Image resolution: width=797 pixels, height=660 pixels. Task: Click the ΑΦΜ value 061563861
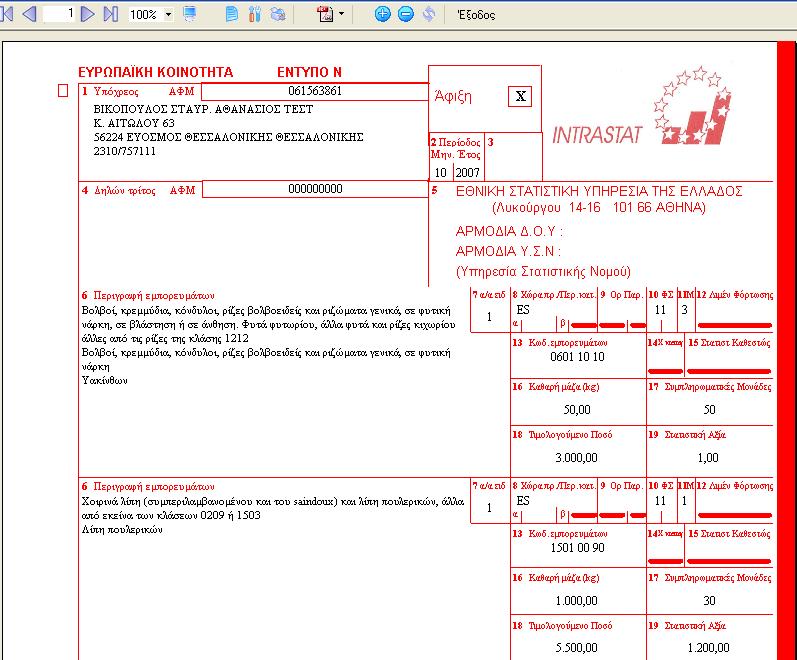pos(315,91)
